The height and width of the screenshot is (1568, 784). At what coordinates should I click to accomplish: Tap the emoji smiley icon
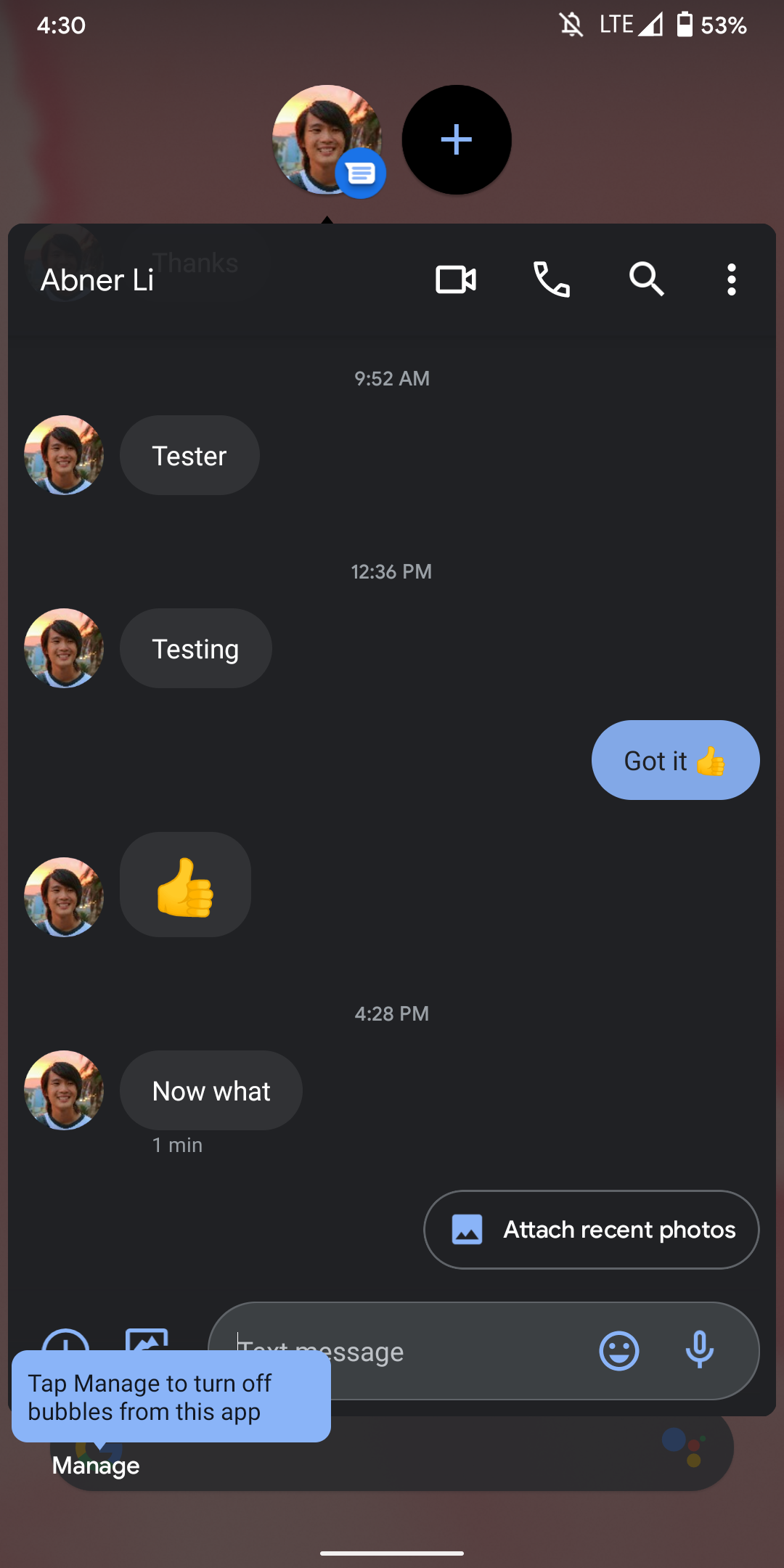(x=619, y=1351)
